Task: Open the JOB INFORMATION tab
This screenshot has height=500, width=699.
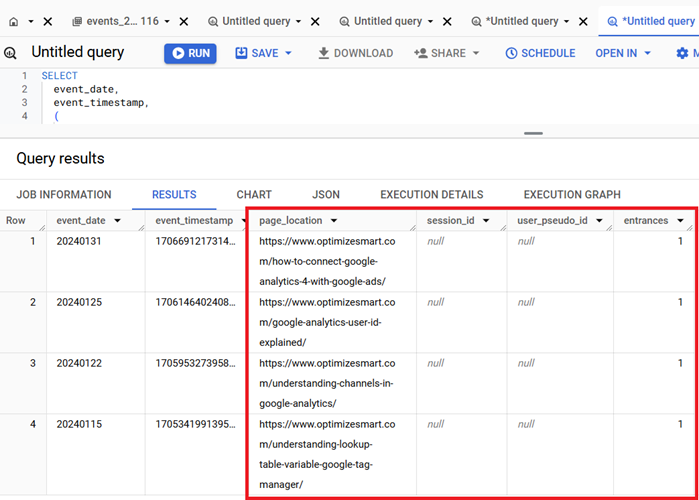Action: [64, 195]
